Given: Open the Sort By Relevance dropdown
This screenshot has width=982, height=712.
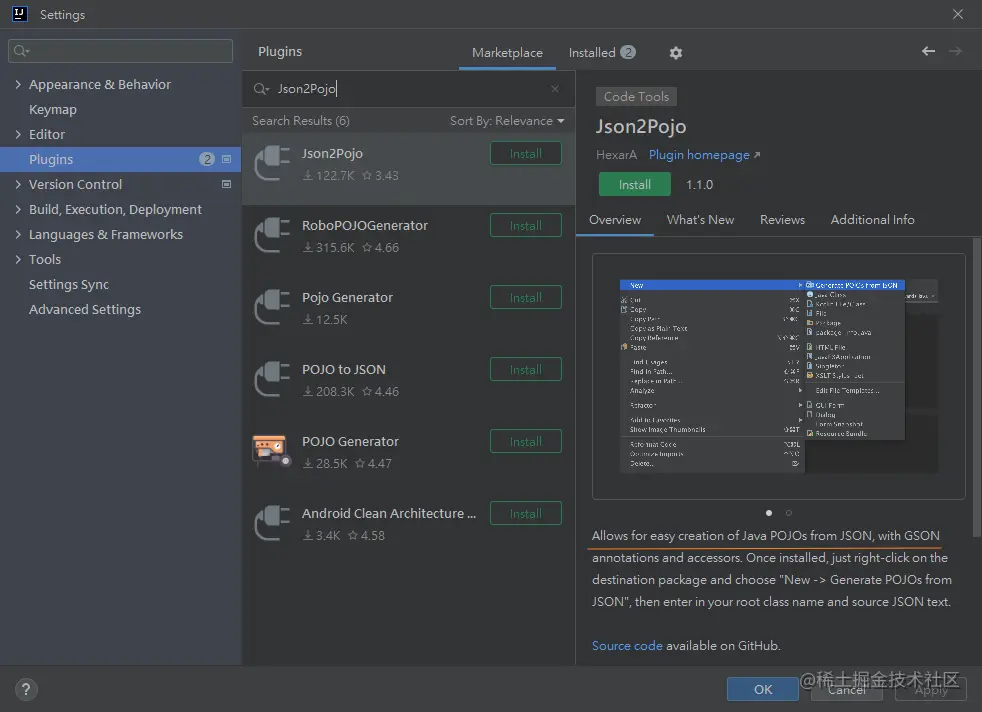Looking at the screenshot, I should point(507,121).
